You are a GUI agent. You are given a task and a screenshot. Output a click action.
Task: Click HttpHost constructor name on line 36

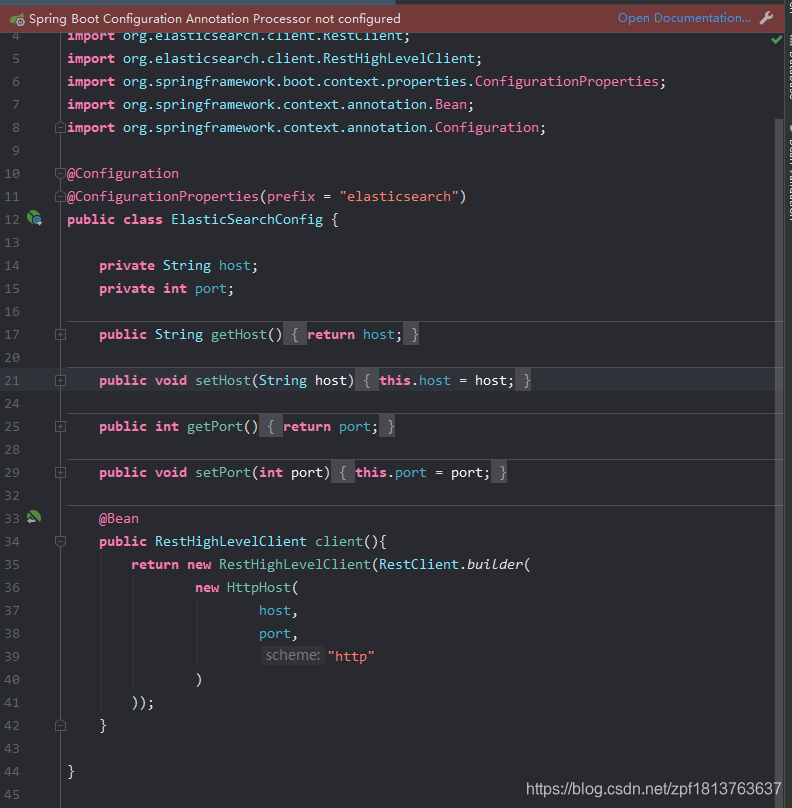tap(259, 587)
